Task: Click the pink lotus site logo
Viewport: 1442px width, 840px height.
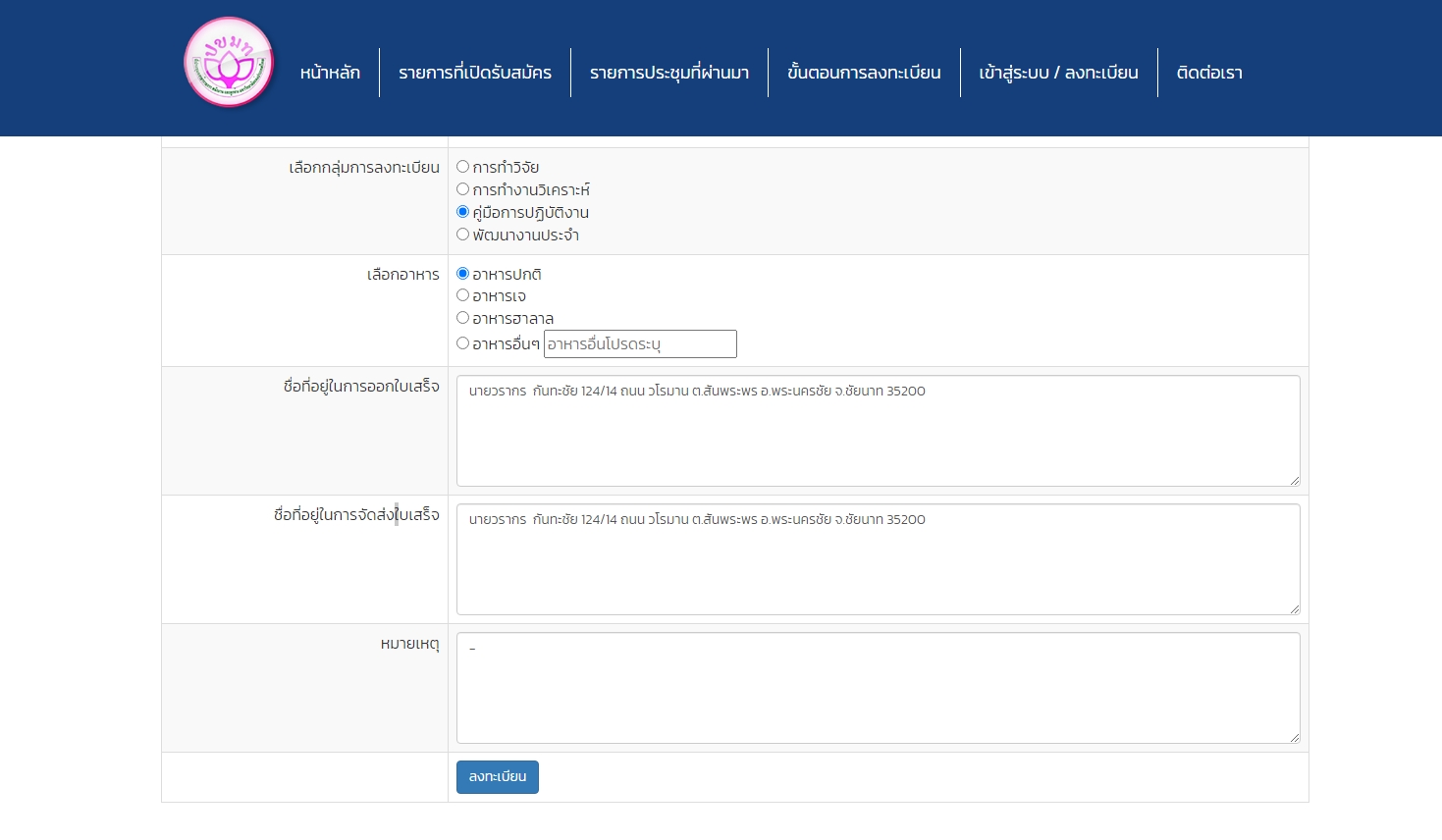Action: tap(229, 62)
